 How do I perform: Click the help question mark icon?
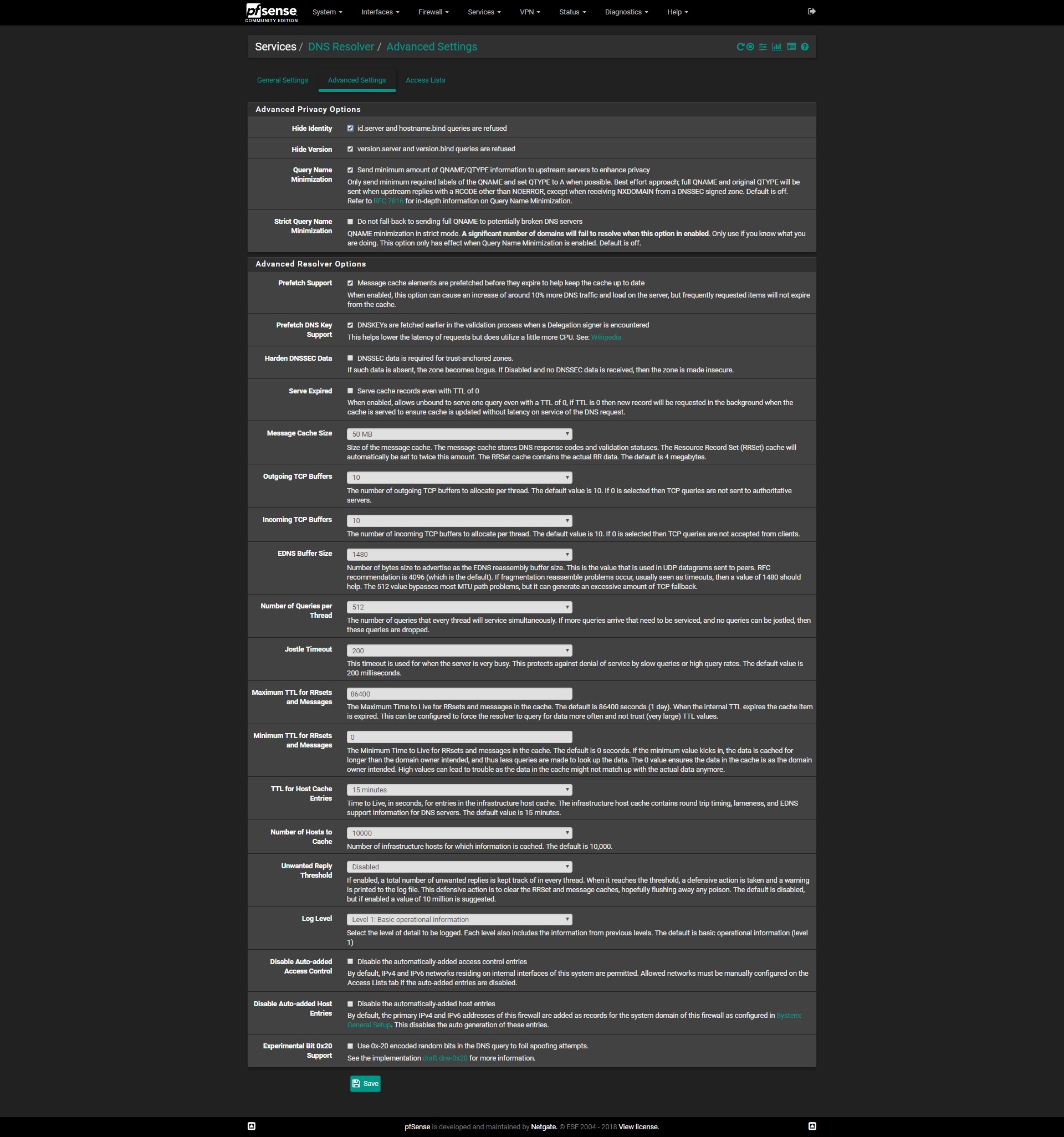(805, 47)
